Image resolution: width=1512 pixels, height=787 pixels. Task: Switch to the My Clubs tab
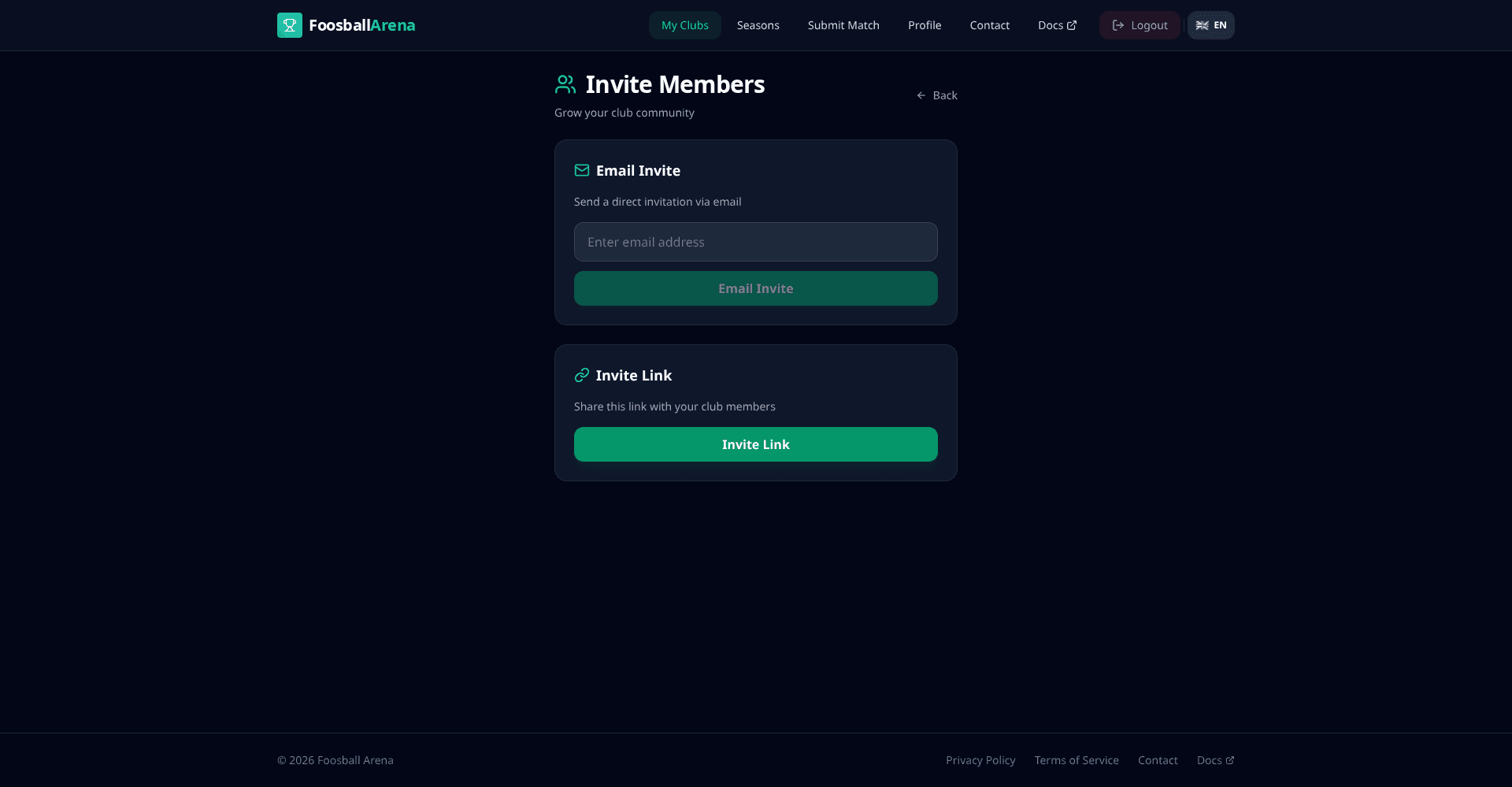coord(684,24)
